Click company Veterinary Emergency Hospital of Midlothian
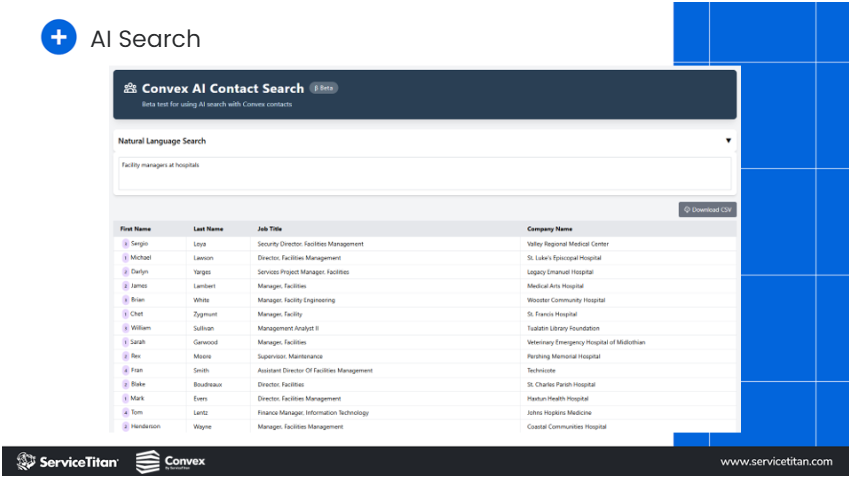 click(586, 343)
